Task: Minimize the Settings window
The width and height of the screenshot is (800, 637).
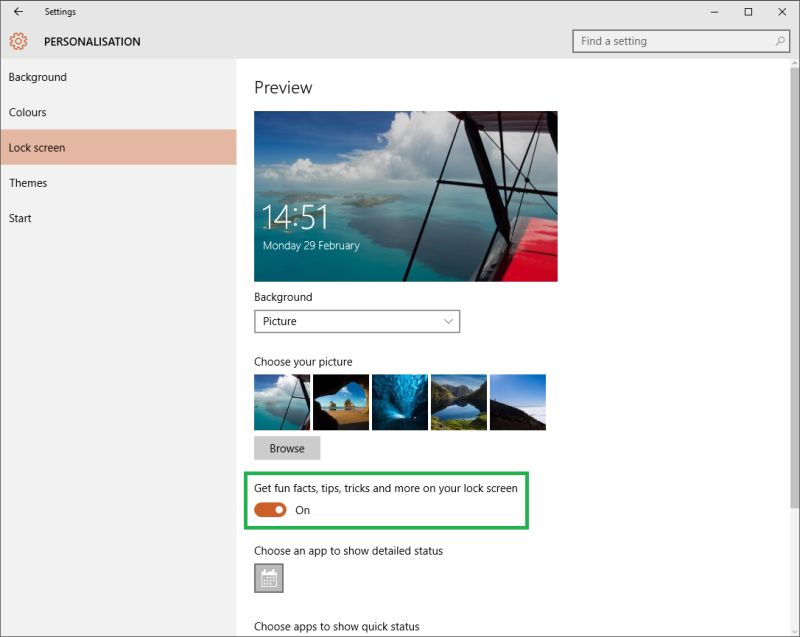Action: click(x=713, y=12)
